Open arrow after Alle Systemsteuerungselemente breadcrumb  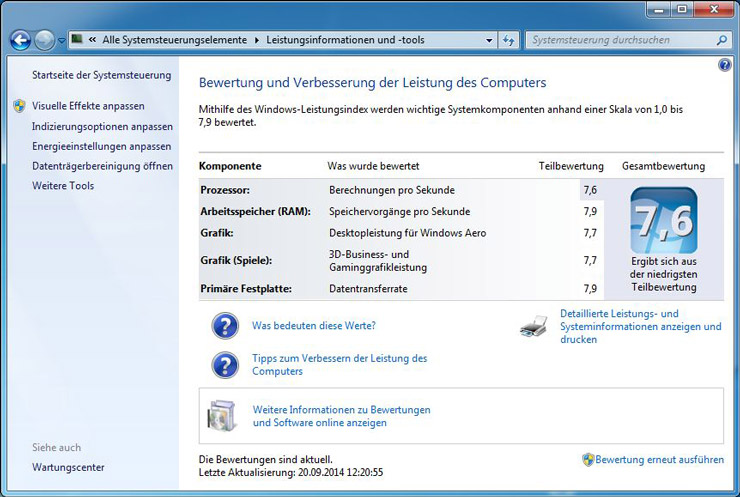(257, 40)
